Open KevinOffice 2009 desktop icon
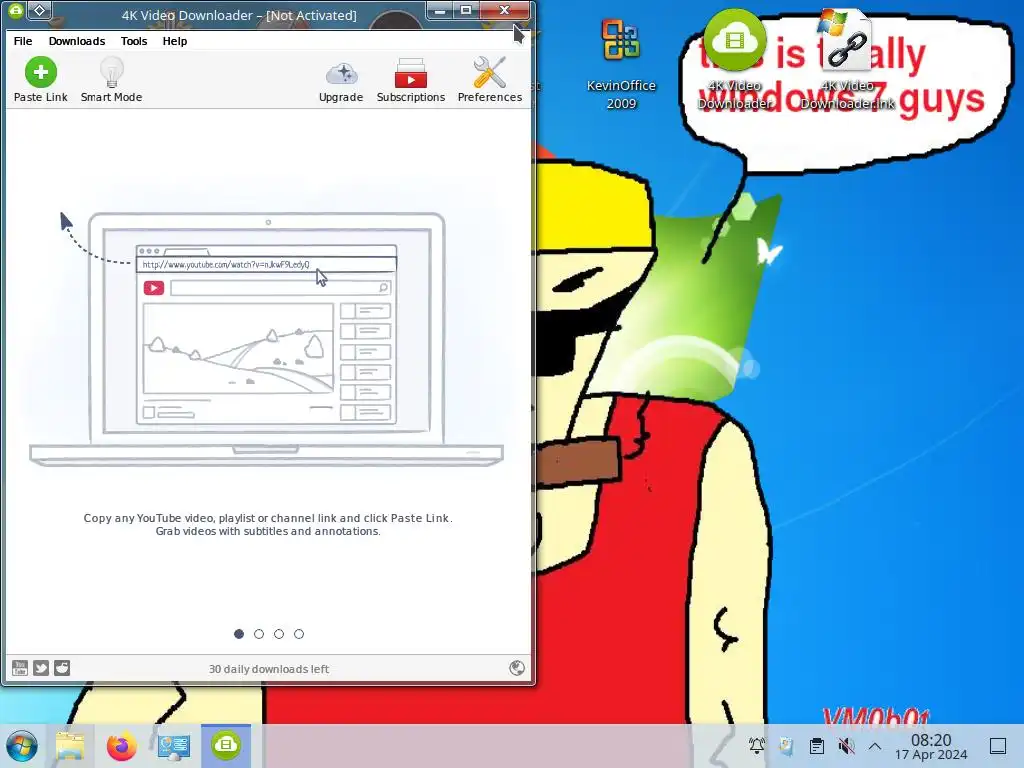Viewport: 1024px width, 768px height. coord(620,64)
